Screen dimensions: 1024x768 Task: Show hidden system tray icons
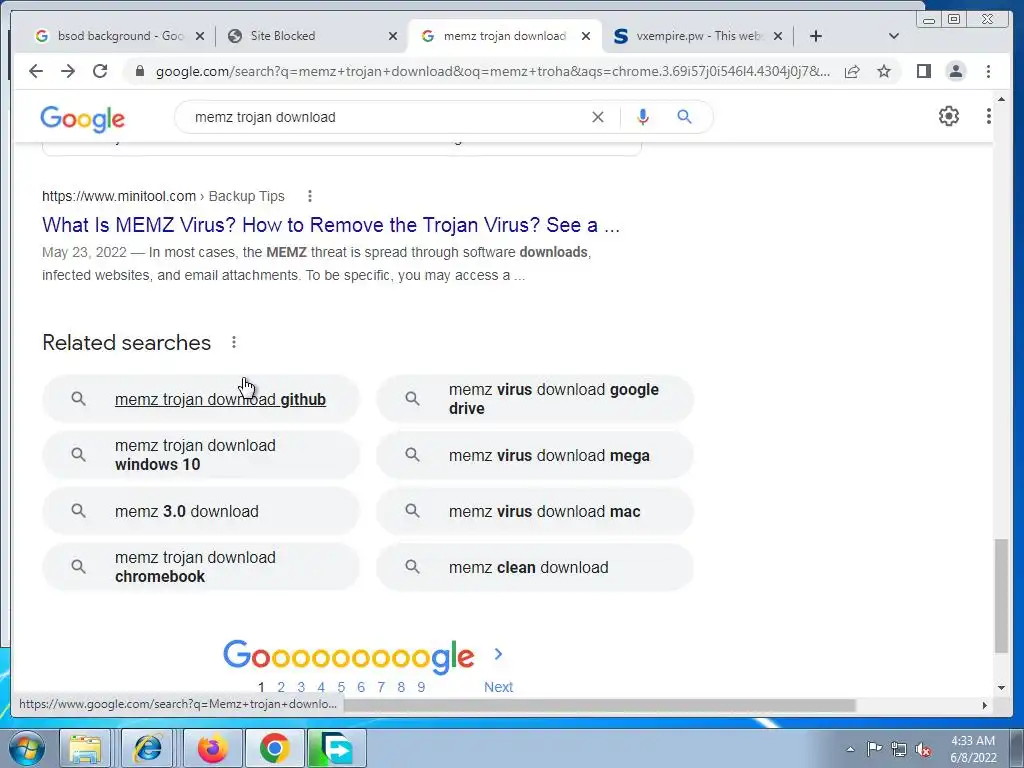[850, 749]
